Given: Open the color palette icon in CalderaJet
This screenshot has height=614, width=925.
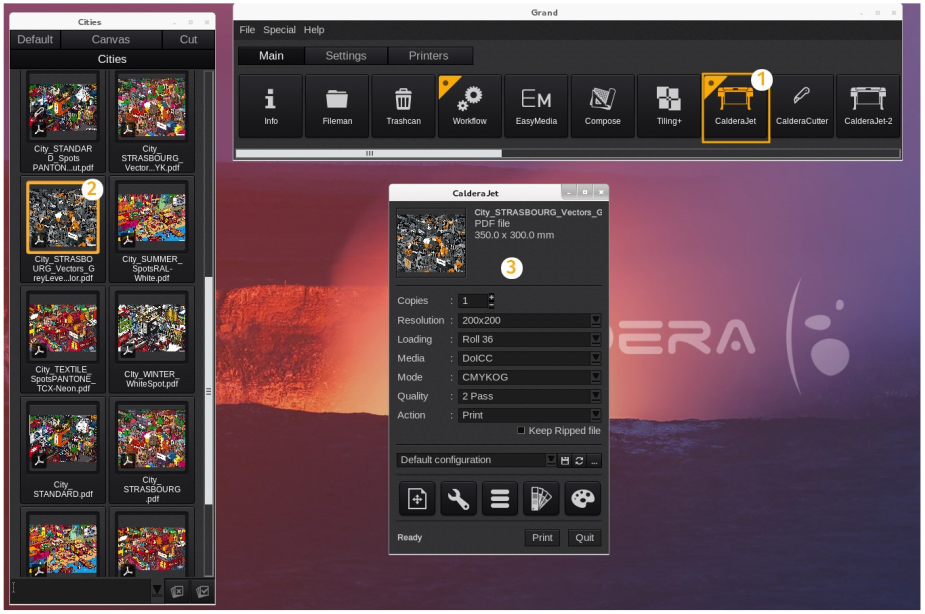Looking at the screenshot, I should [x=582, y=499].
